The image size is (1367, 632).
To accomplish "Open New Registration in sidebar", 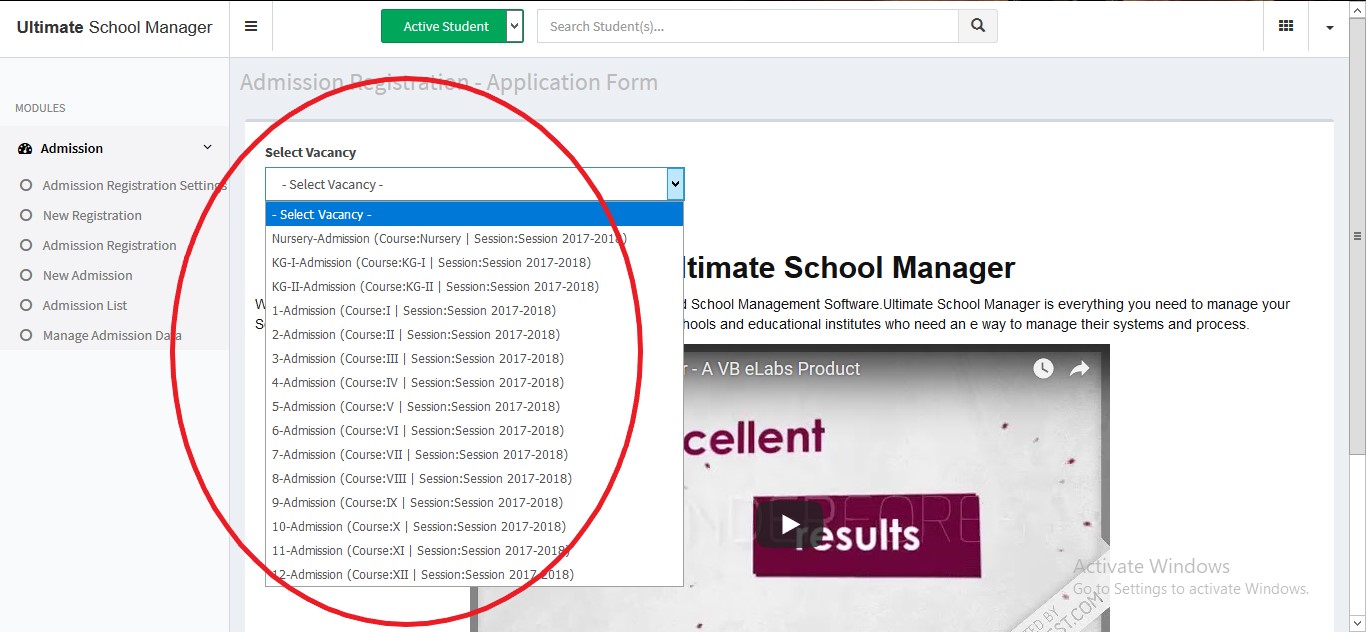I will tap(92, 215).
